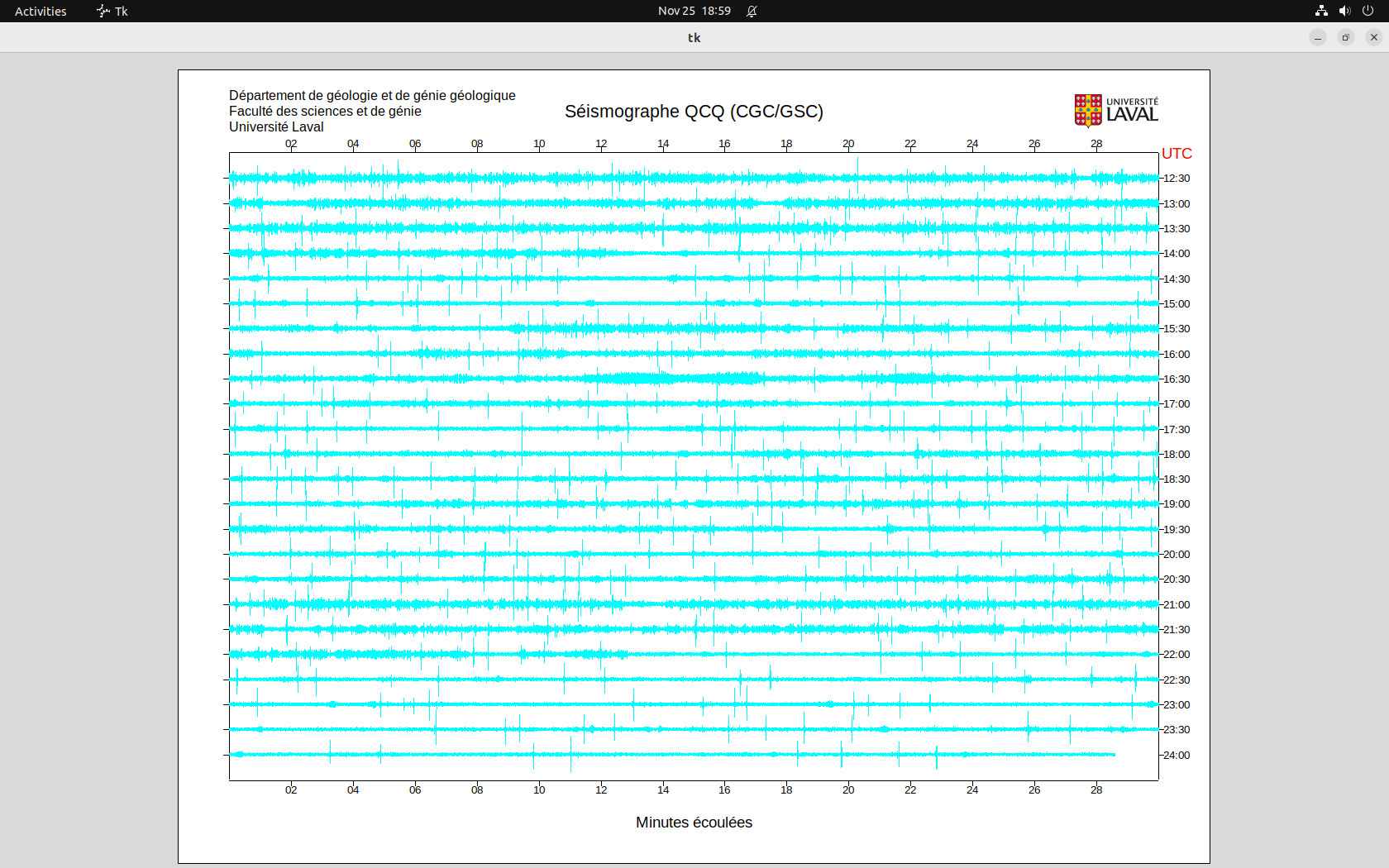This screenshot has width=1389, height=868.
Task: Click the Séismographe QCQ (CGC/GSC) title
Action: click(x=694, y=112)
